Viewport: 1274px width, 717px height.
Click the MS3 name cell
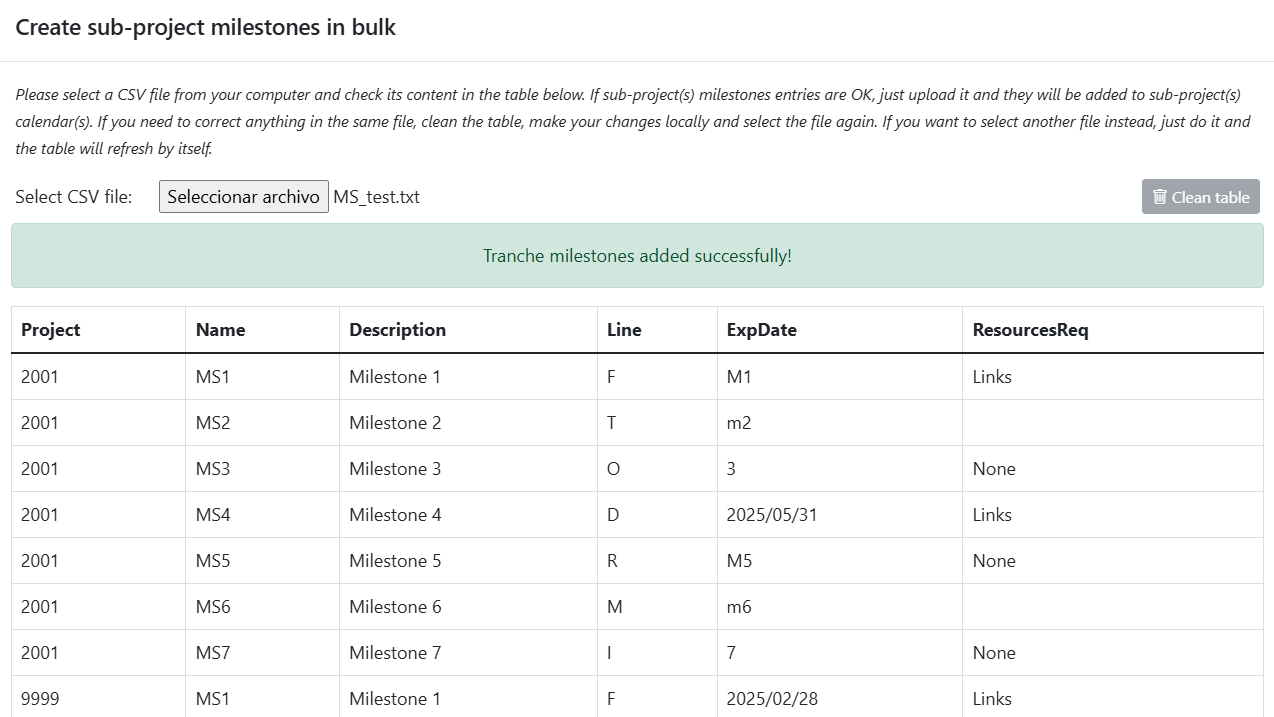[x=263, y=469]
